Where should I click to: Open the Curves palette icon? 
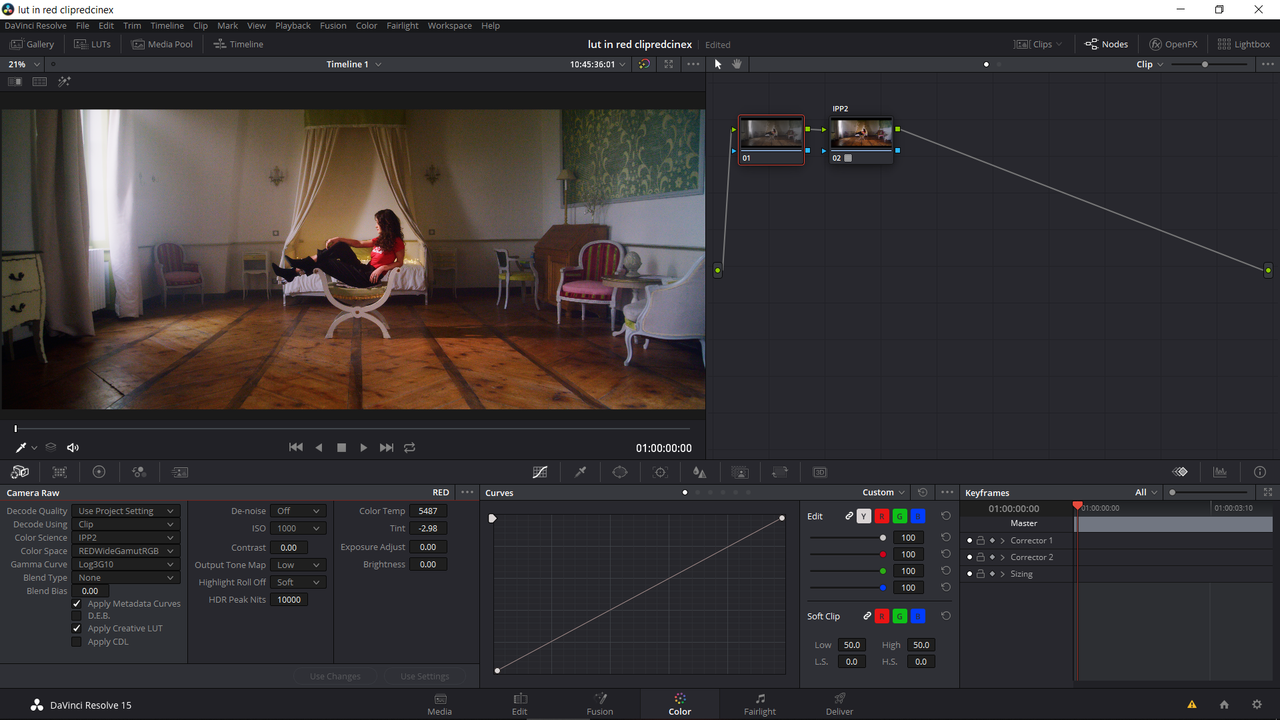(x=540, y=472)
